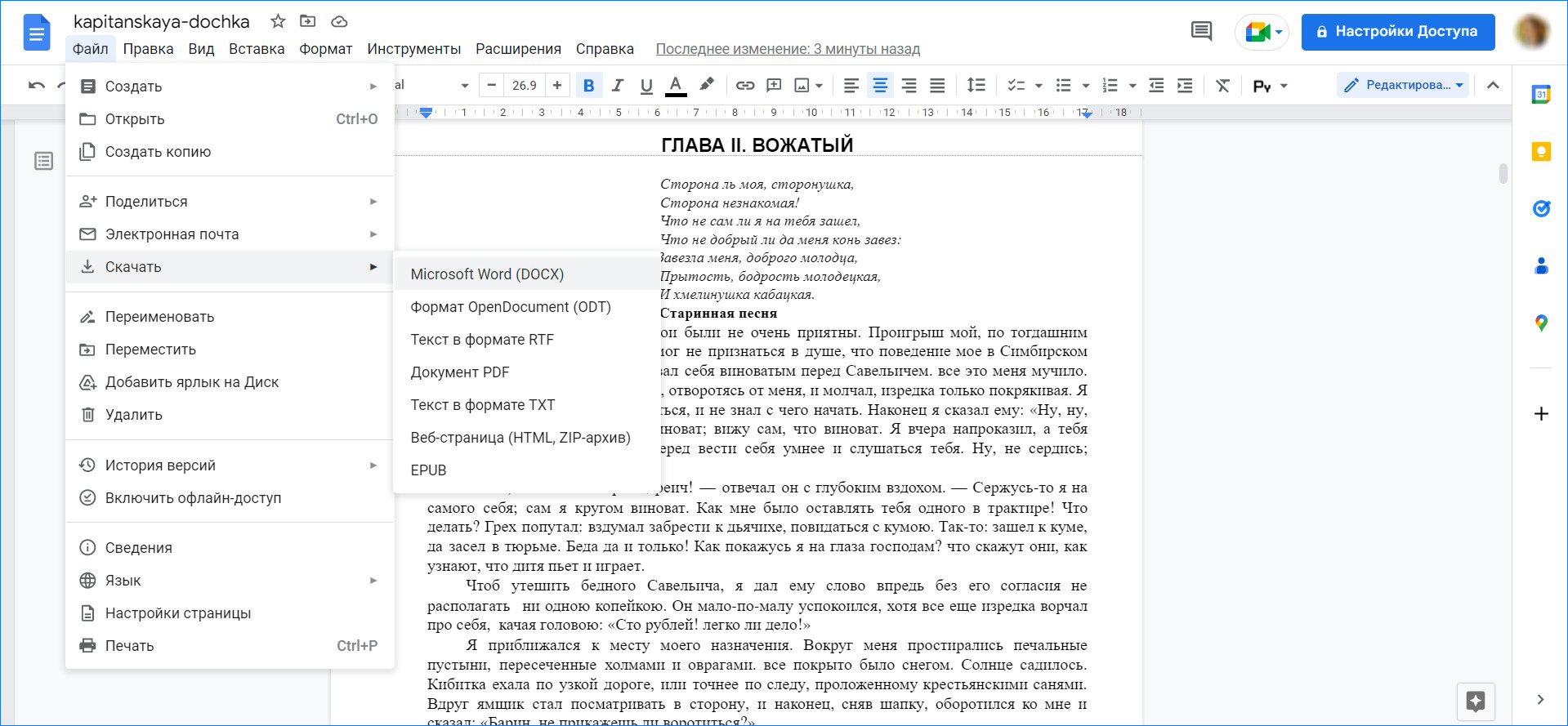This screenshot has height=726, width=1568.
Task: Open the Правка menu
Action: click(x=148, y=49)
